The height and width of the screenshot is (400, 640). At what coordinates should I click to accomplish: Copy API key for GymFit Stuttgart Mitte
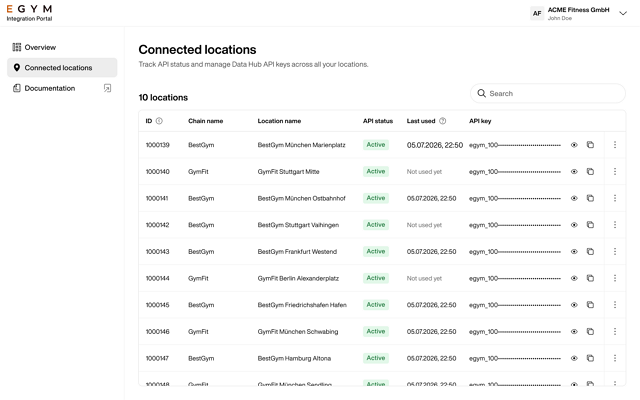coord(590,171)
